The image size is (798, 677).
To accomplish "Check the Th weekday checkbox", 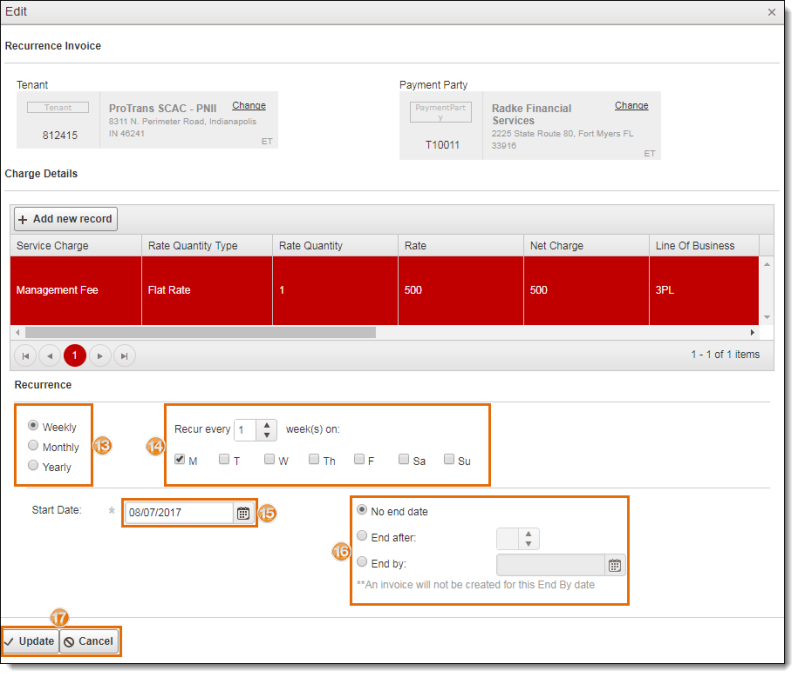I will [314, 460].
